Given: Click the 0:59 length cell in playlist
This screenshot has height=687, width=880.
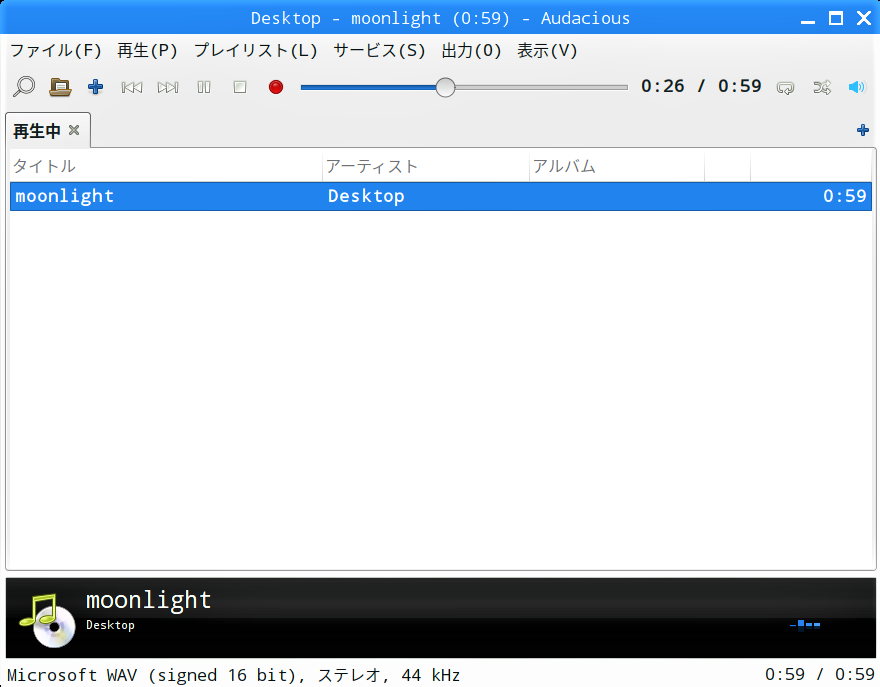Looking at the screenshot, I should tap(845, 196).
